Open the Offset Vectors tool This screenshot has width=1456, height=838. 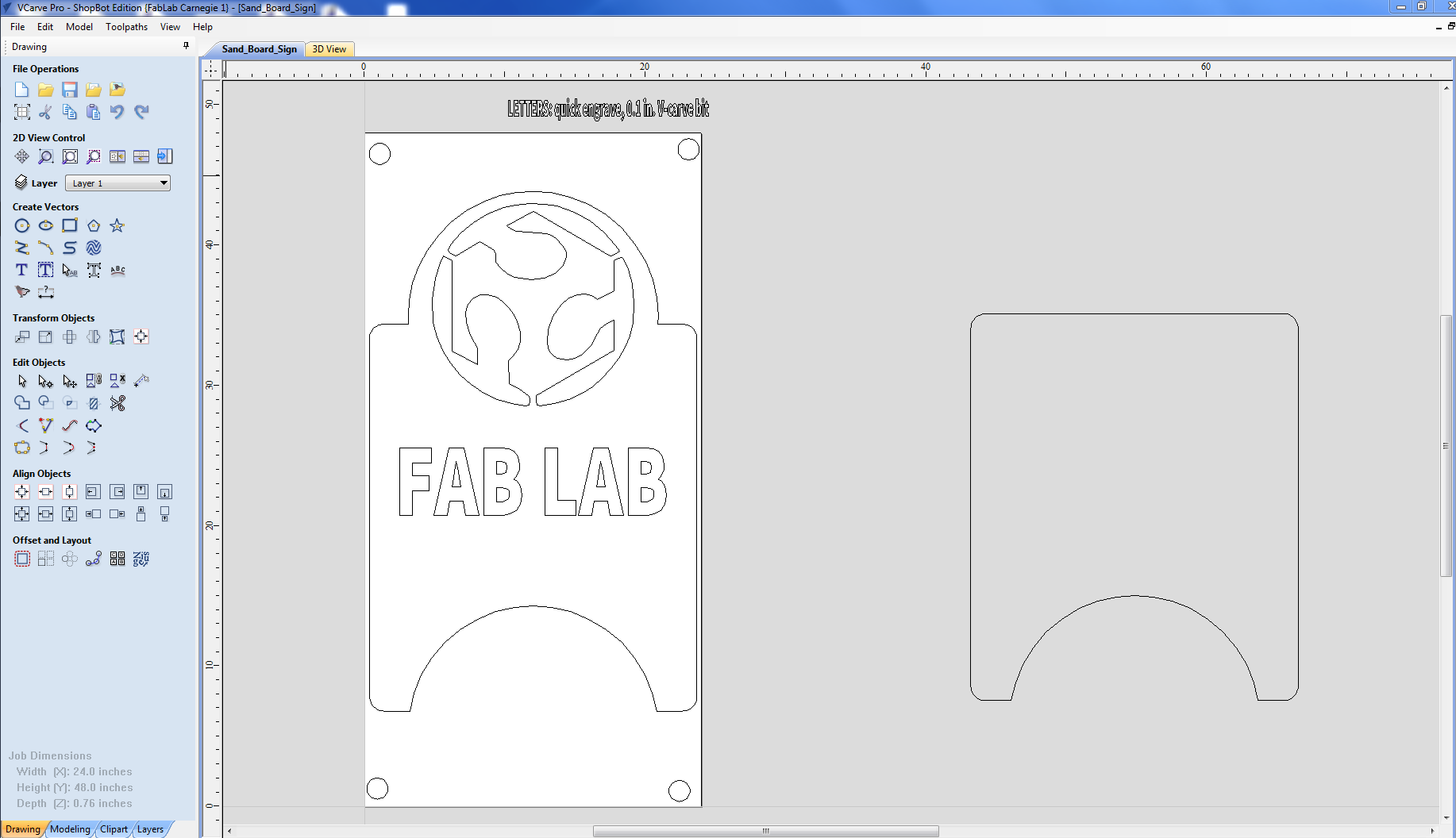[22, 559]
